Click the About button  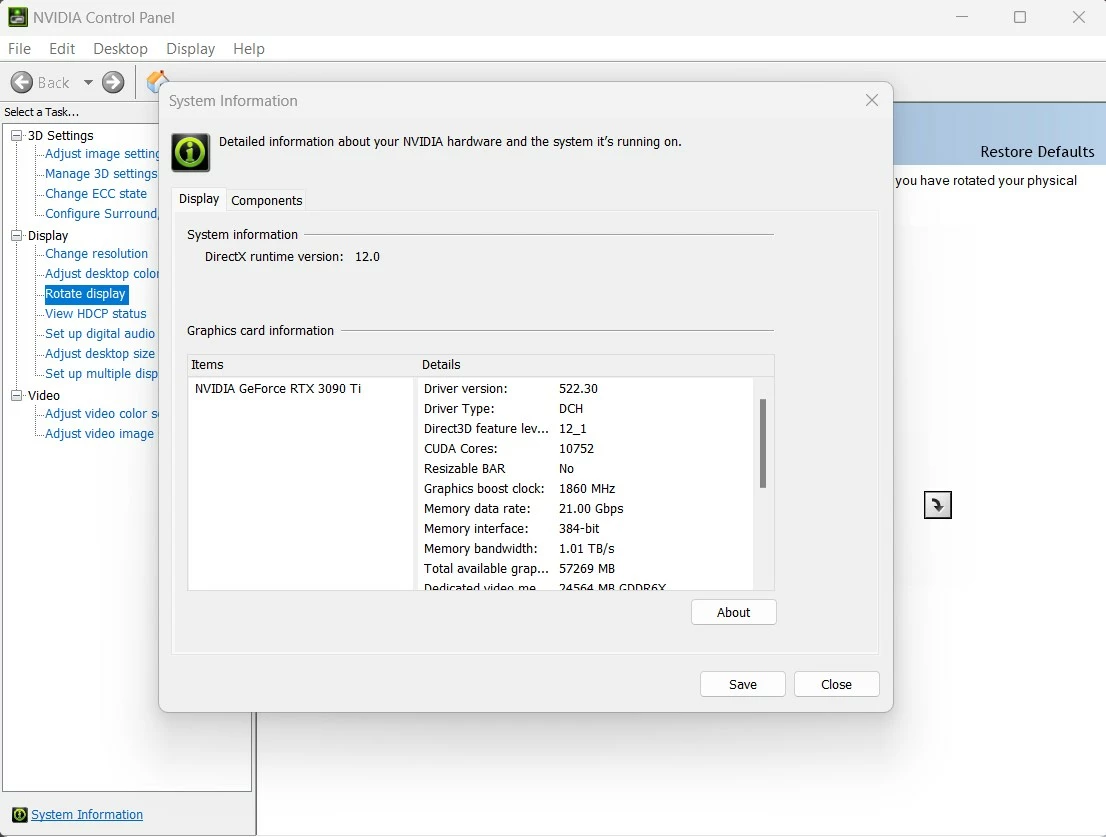pos(734,612)
